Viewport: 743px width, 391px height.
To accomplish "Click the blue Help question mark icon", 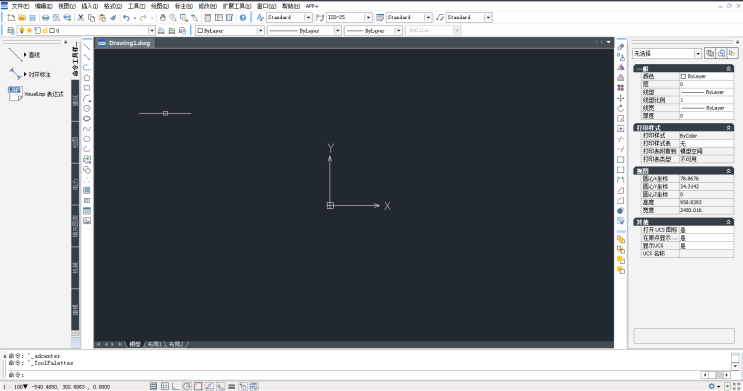I will (x=243, y=18).
